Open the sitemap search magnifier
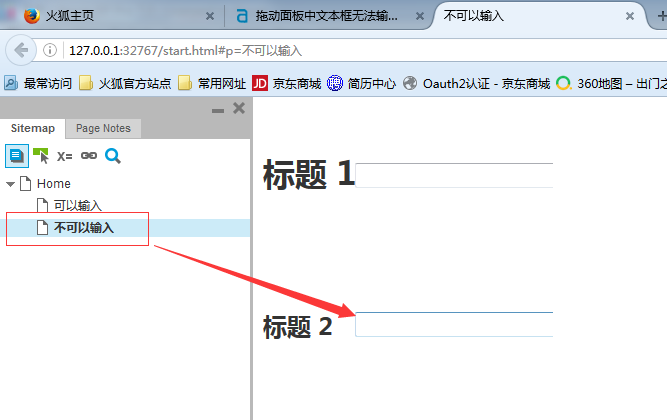 pyautogui.click(x=113, y=156)
